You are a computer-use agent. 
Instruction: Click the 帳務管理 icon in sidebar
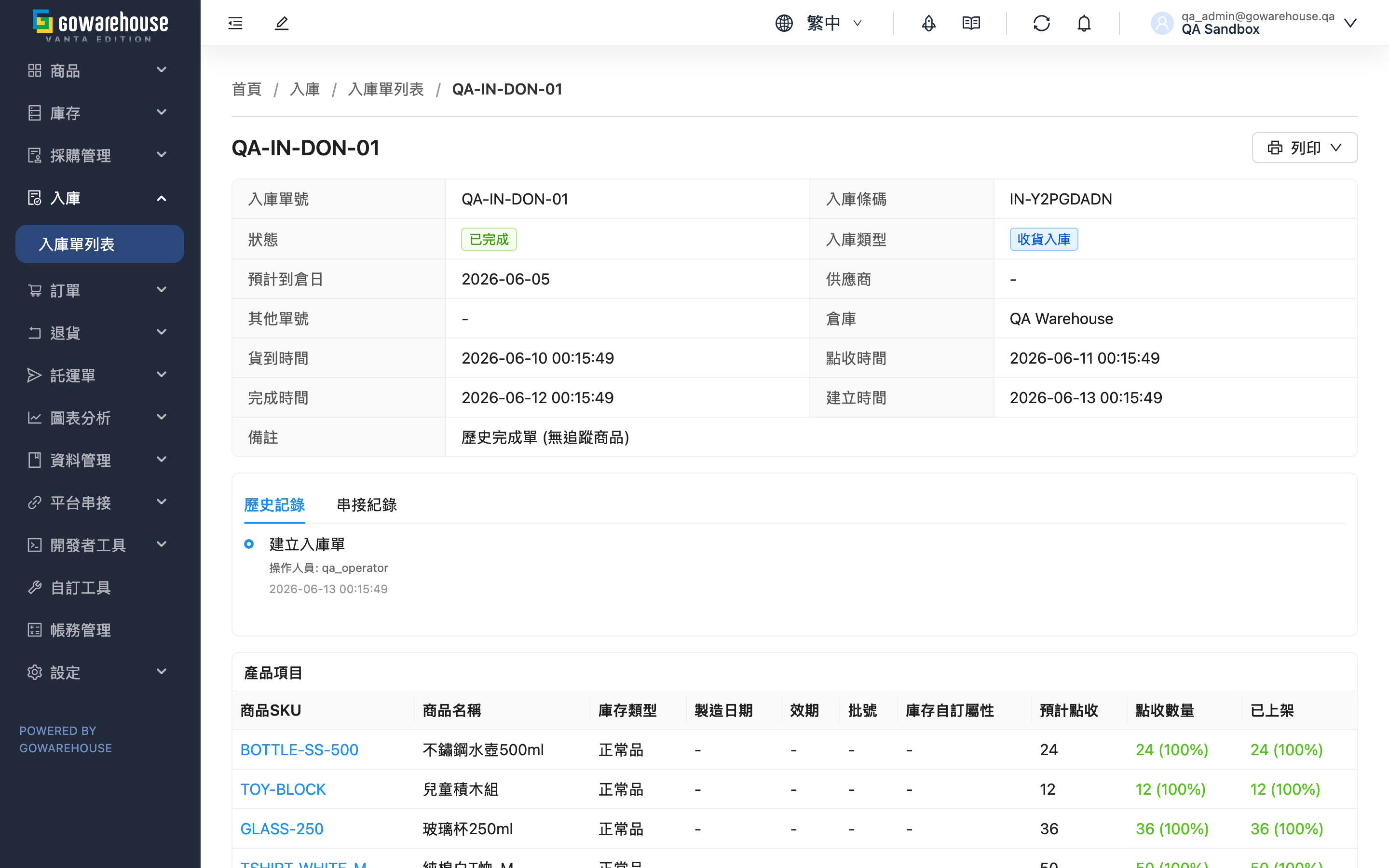pyautogui.click(x=34, y=630)
